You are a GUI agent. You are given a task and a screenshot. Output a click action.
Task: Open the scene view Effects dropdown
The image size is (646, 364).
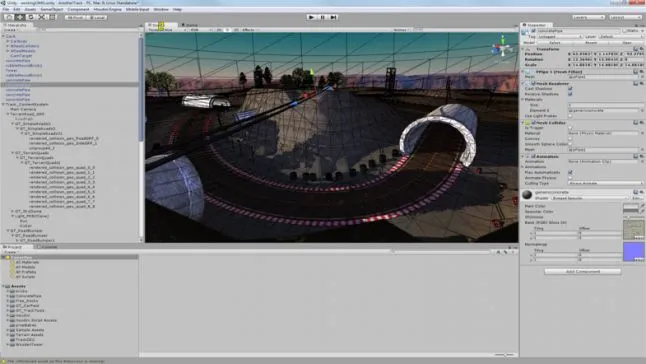click(250, 30)
